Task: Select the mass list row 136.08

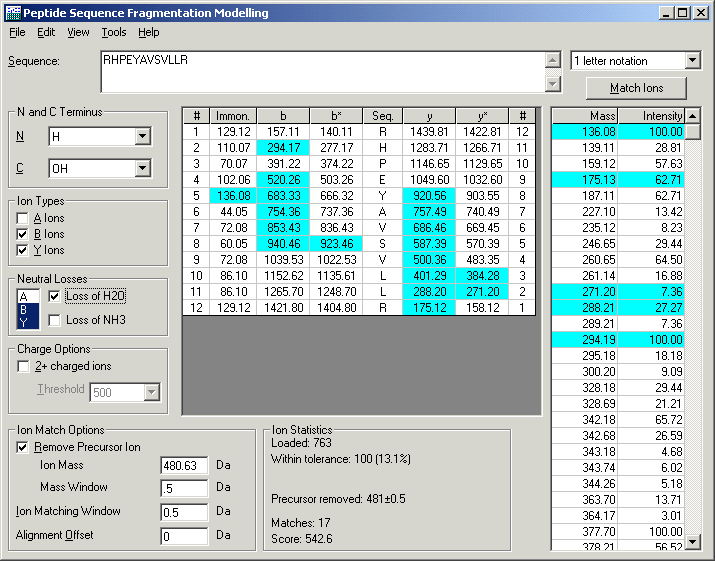Action: pos(618,132)
